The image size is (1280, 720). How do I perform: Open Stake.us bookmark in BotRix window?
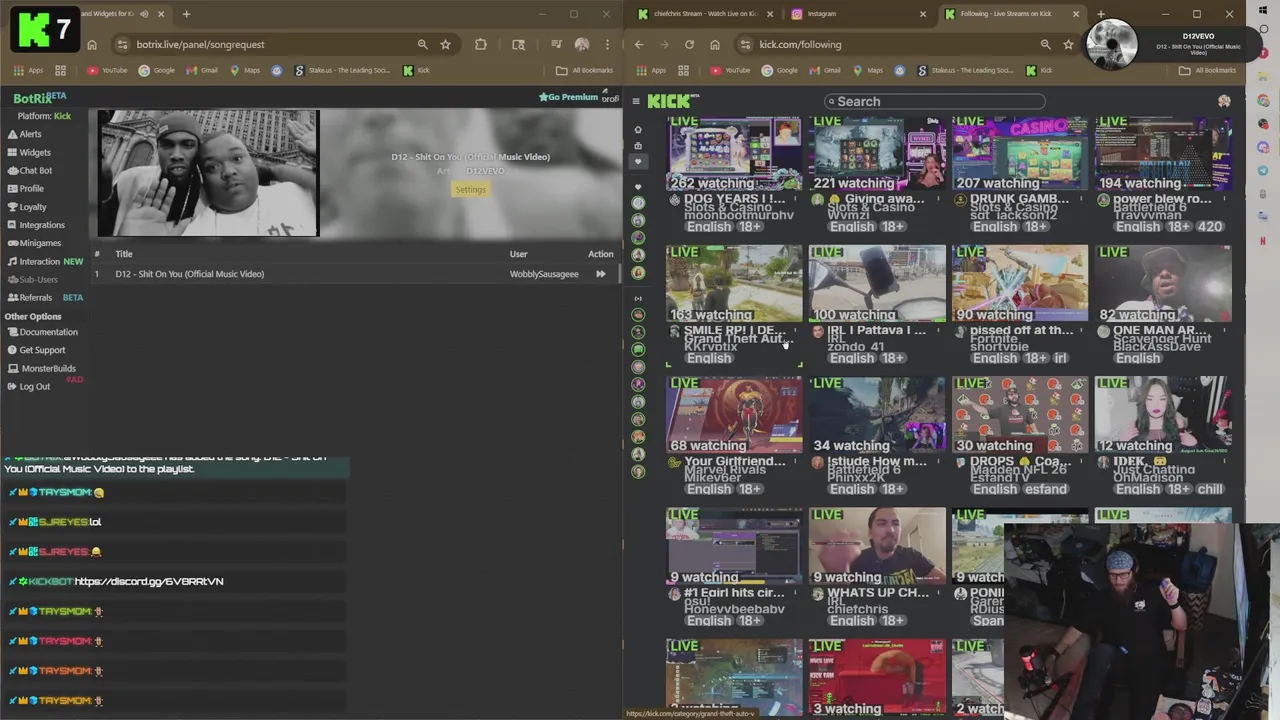[x=344, y=70]
